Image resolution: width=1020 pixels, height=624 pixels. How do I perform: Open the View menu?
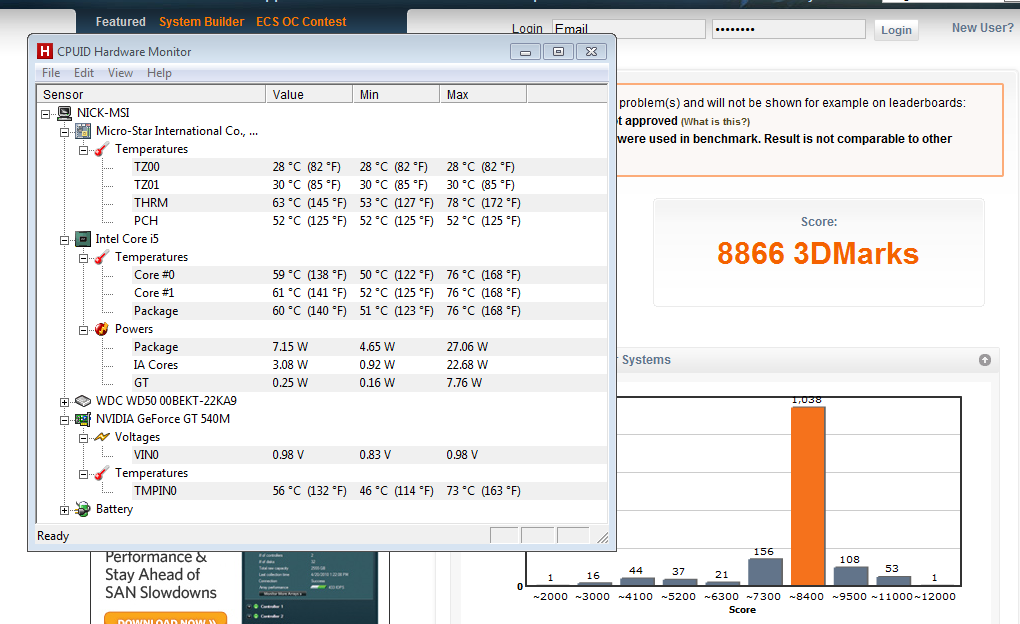[x=120, y=73]
